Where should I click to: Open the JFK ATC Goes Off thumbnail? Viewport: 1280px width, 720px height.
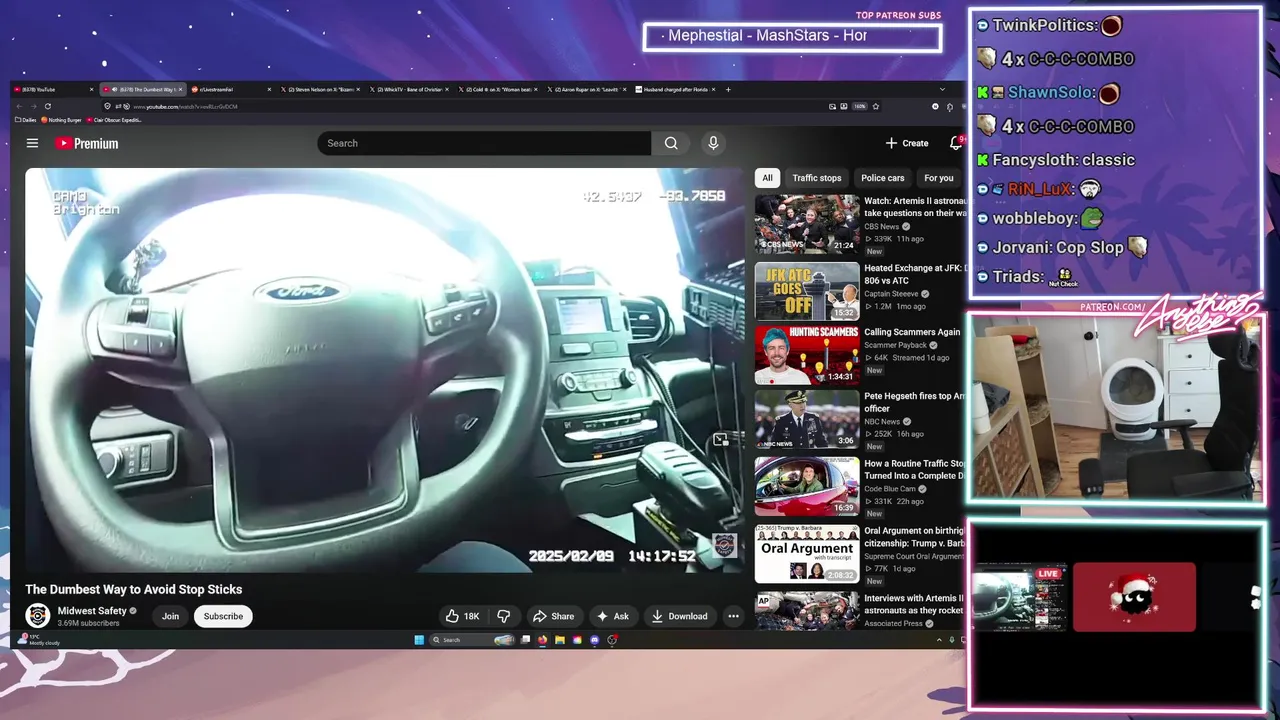807,291
